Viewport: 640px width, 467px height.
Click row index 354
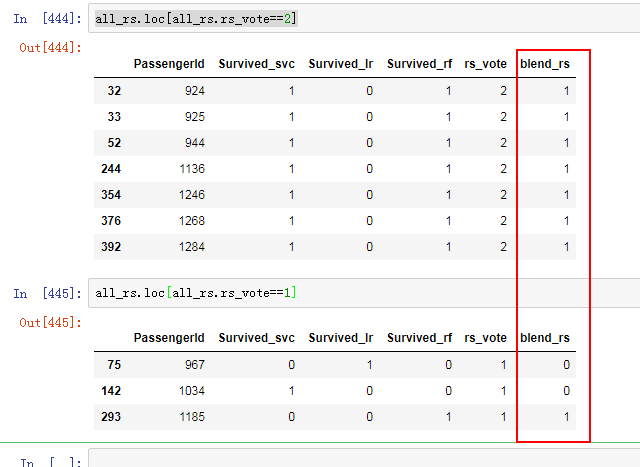111,195
